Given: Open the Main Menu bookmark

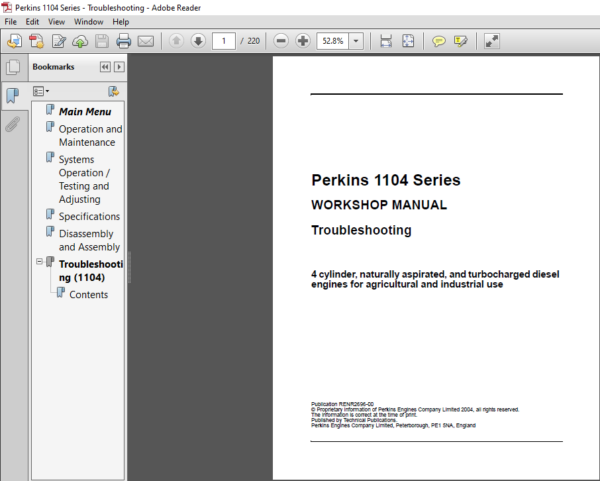Looking at the screenshot, I should tap(85, 112).
